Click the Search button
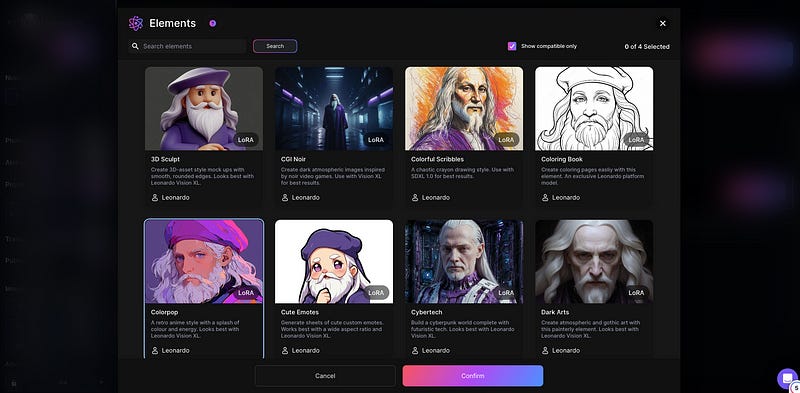This screenshot has width=800, height=393. (x=275, y=46)
